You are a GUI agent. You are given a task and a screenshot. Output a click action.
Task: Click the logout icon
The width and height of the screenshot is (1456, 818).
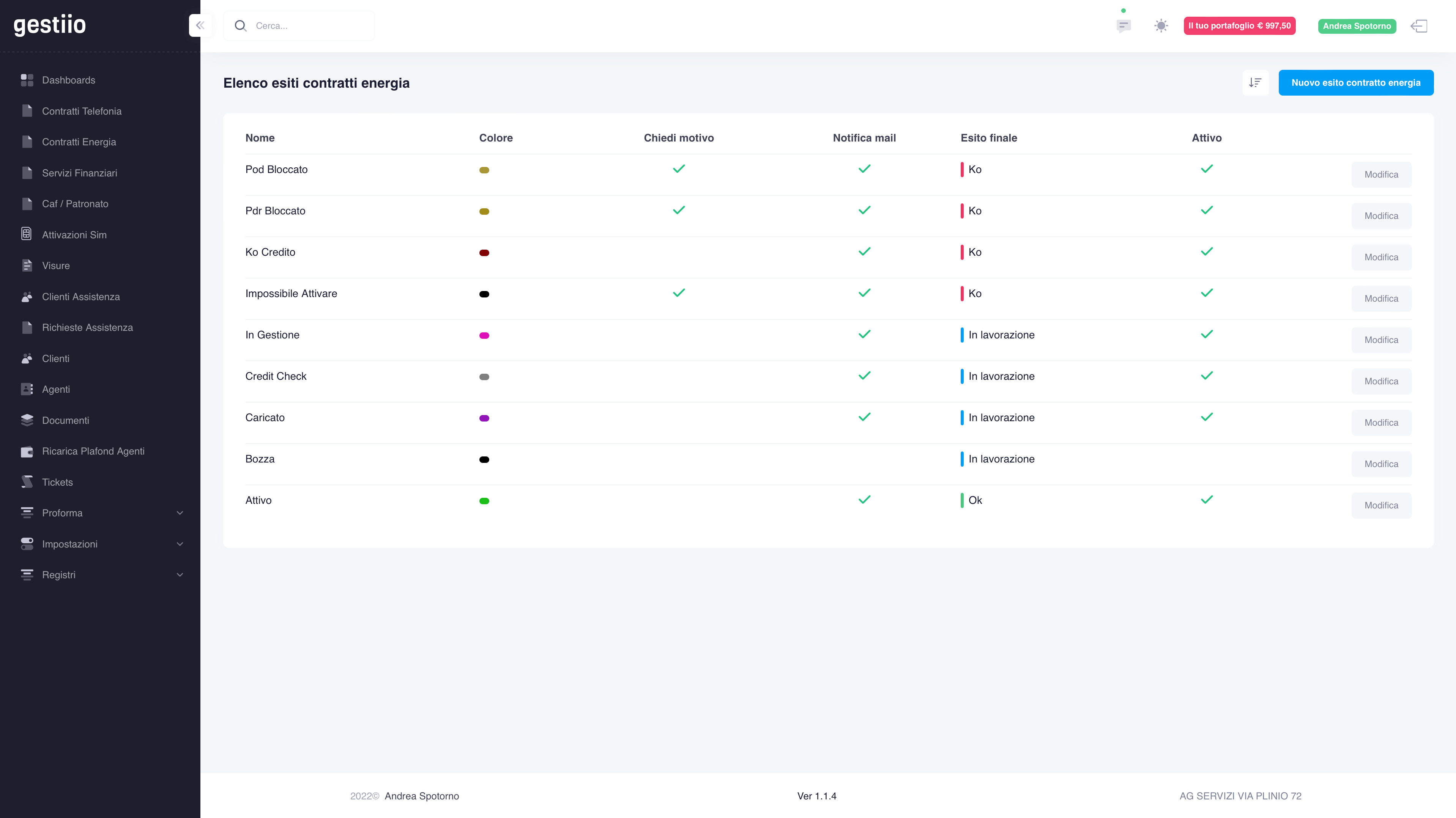click(1419, 26)
